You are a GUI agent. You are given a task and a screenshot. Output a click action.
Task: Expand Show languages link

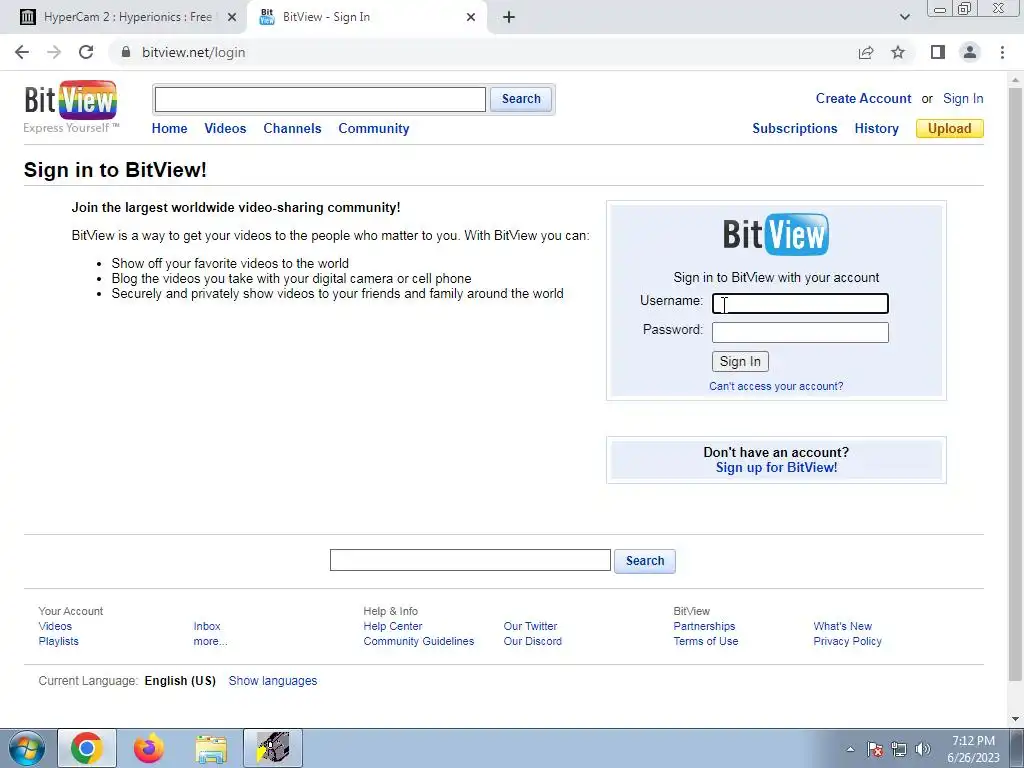pyautogui.click(x=272, y=680)
